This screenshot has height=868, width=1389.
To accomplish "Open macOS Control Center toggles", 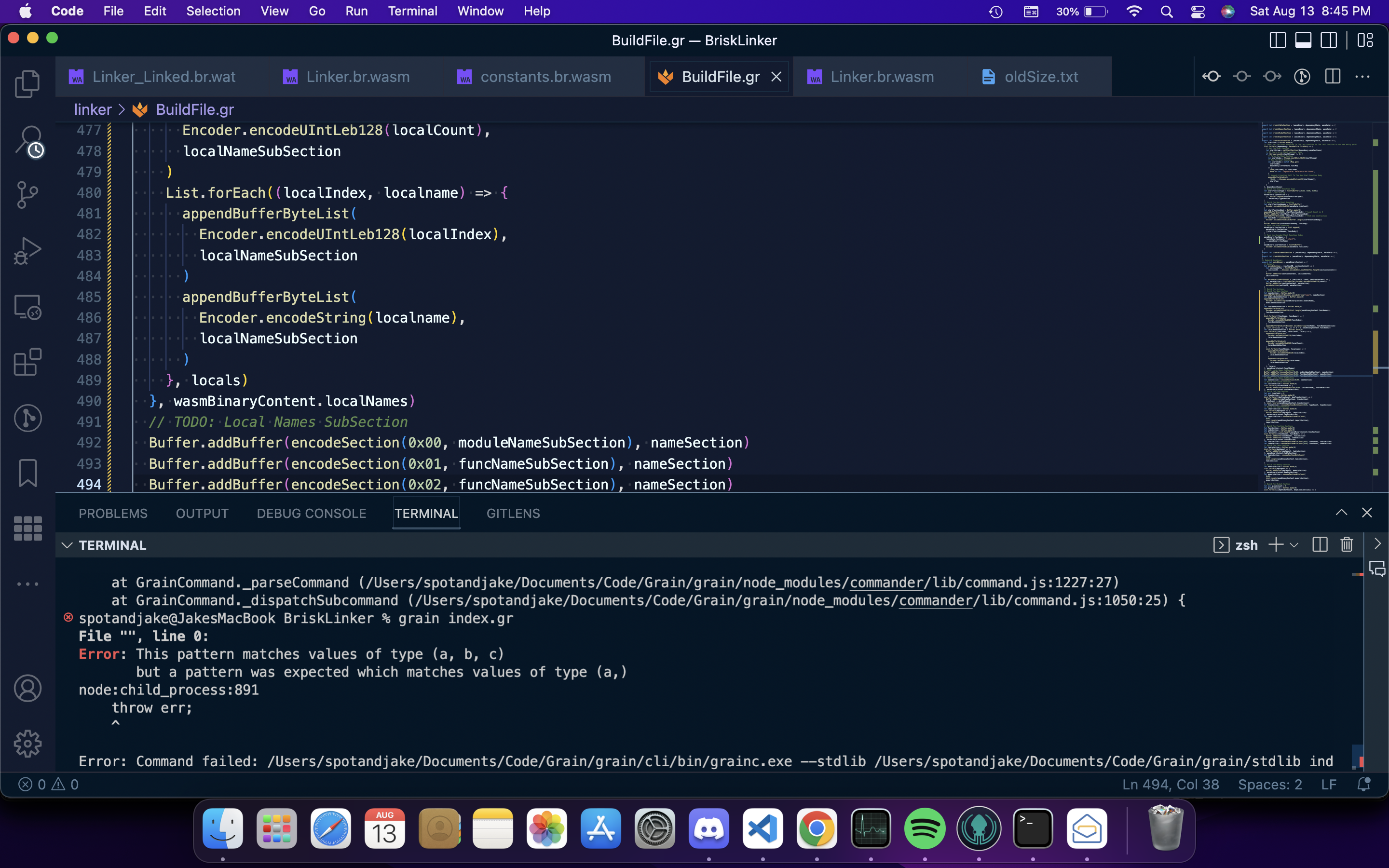I will tap(1198, 12).
